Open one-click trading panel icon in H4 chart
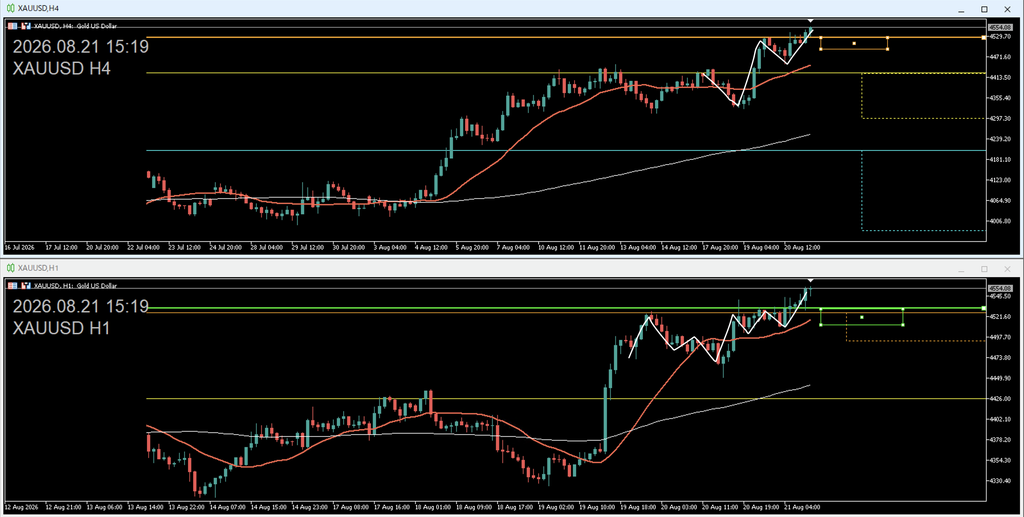This screenshot has width=1024, height=517. [x=13, y=26]
